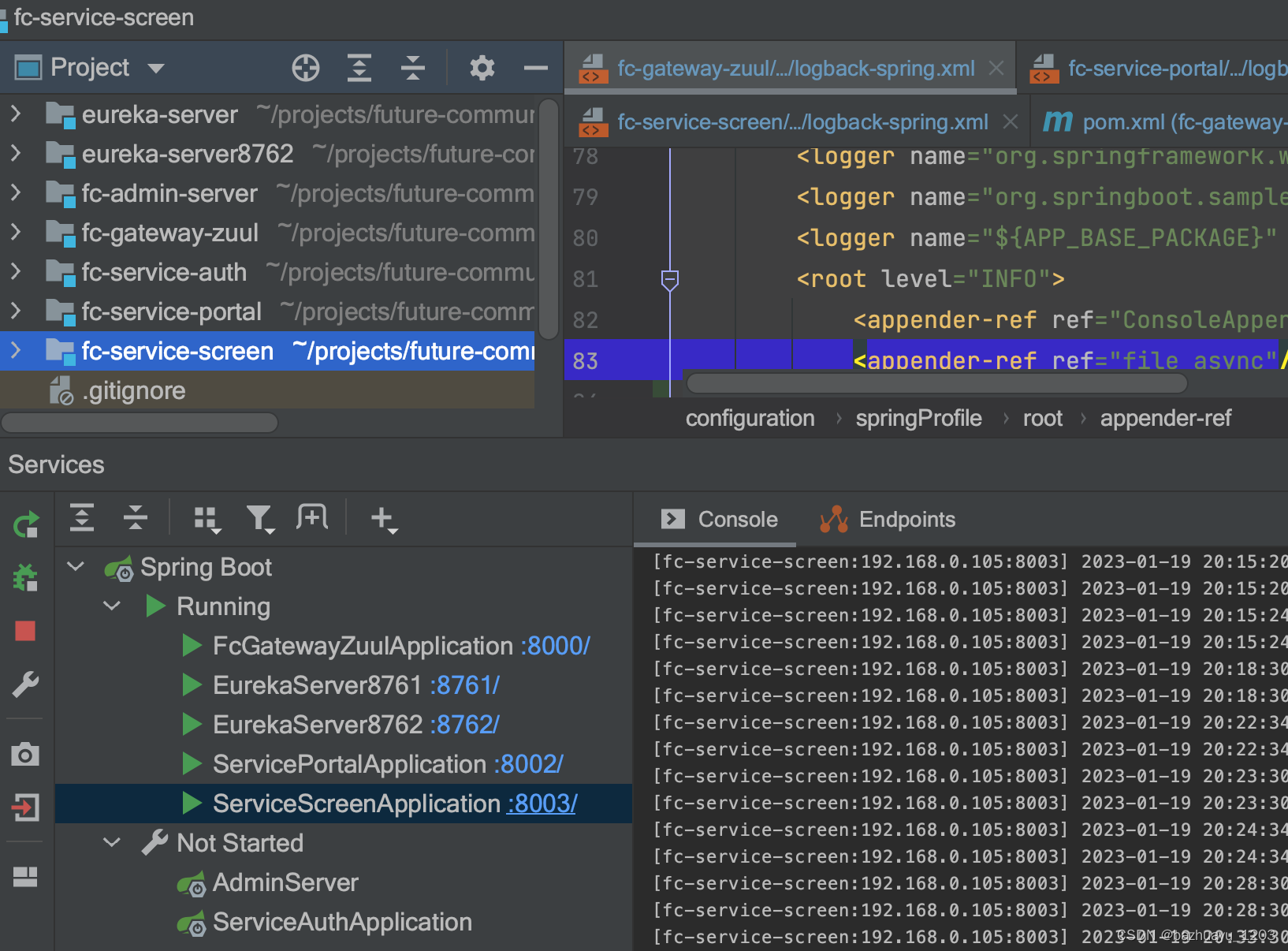Expand fc-service-portal module
Image resolution: width=1288 pixels, height=951 pixels.
(16, 311)
